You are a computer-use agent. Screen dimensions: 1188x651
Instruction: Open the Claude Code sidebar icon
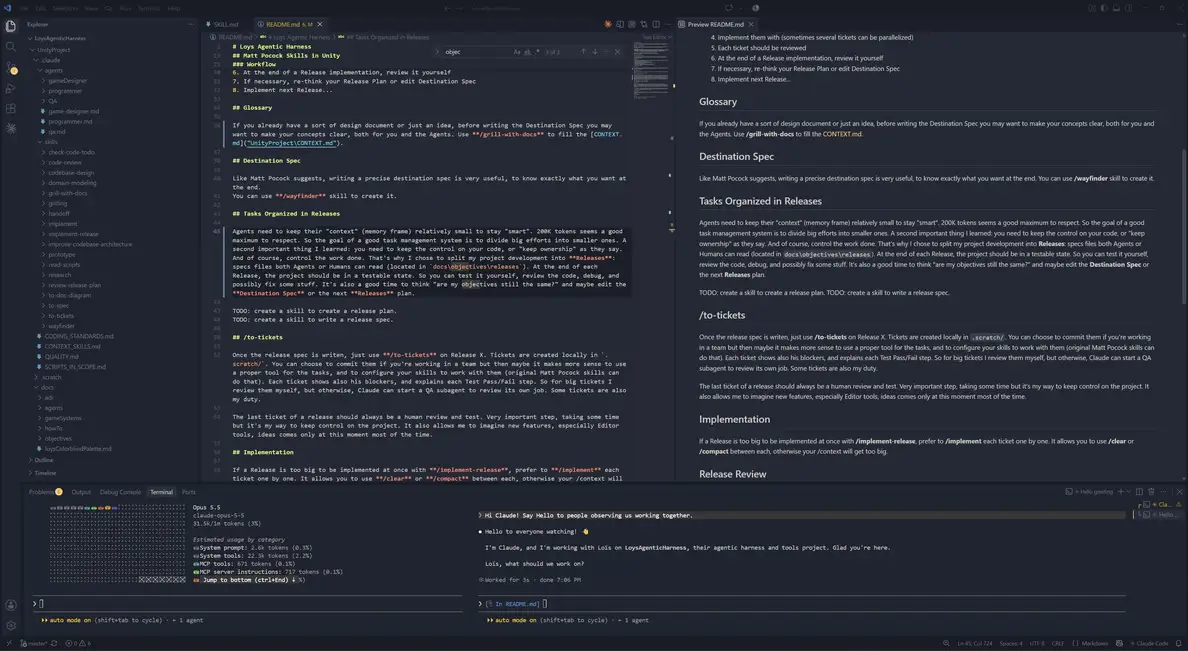coord(11,128)
